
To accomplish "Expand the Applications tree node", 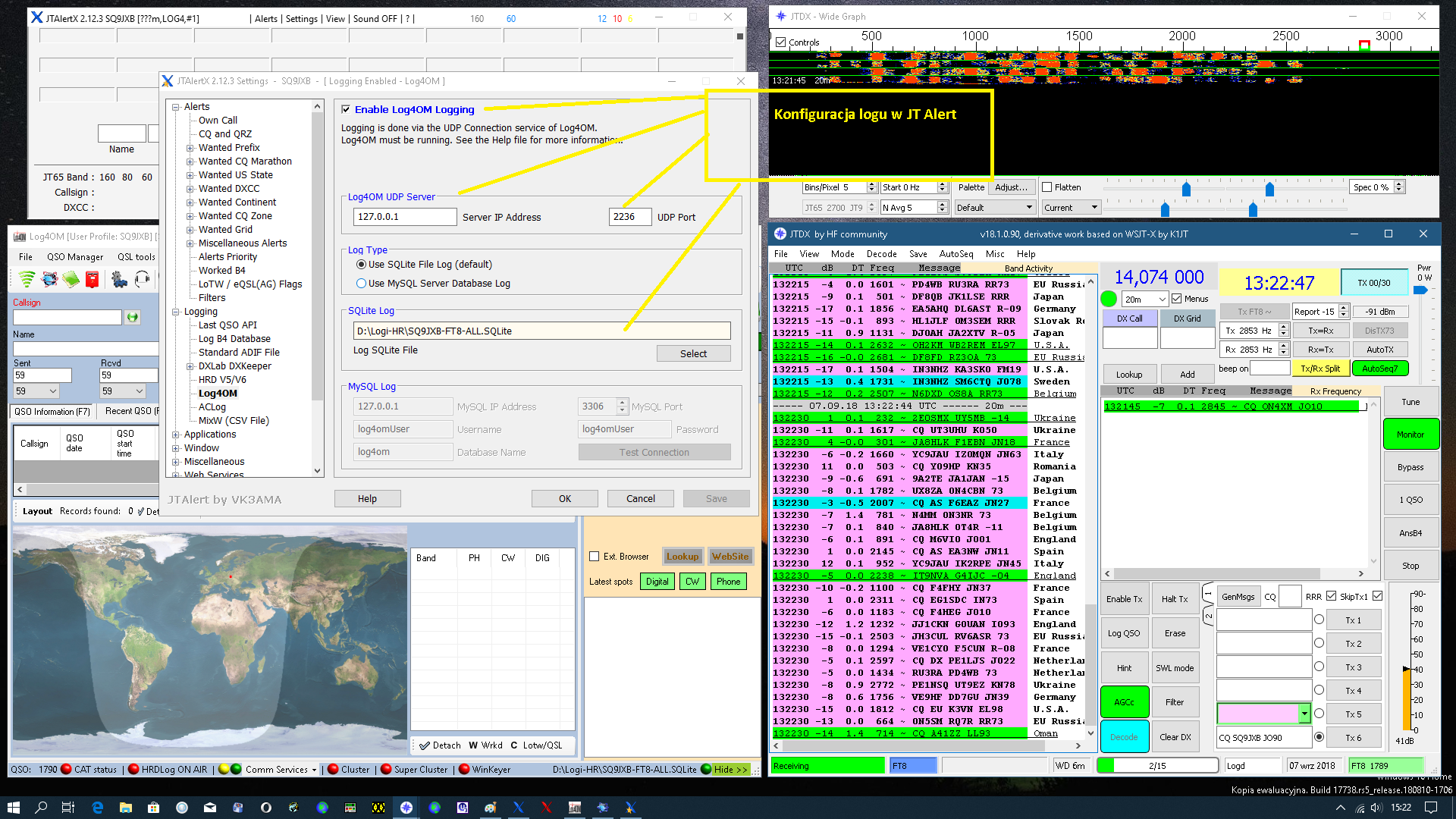I will coord(176,435).
